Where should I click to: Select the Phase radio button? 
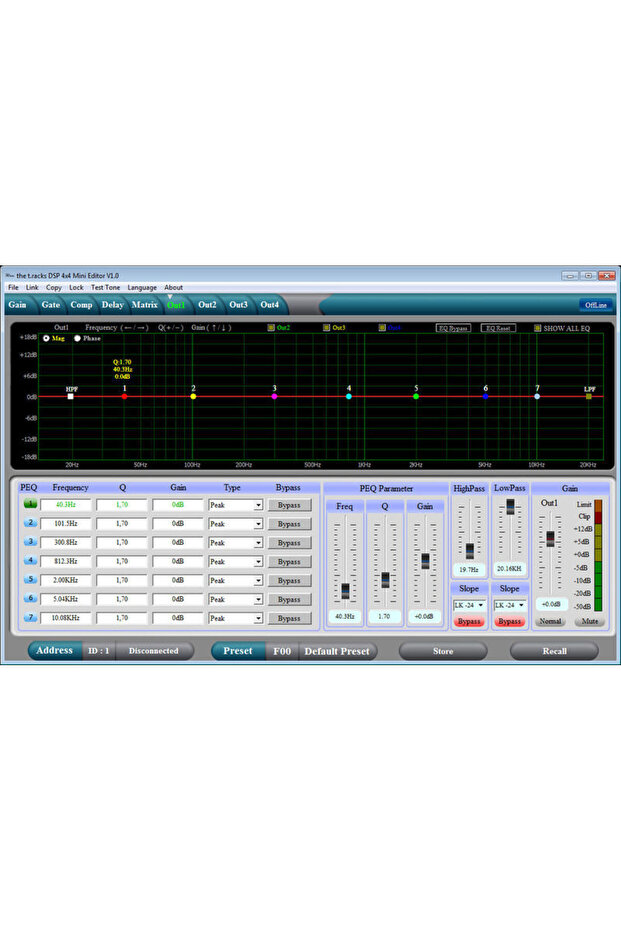tap(78, 338)
